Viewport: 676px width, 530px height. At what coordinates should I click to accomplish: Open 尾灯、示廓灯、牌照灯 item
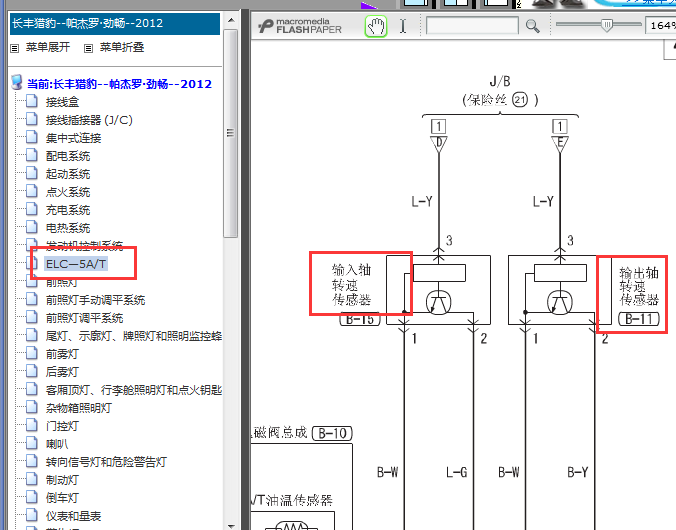(x=134, y=336)
